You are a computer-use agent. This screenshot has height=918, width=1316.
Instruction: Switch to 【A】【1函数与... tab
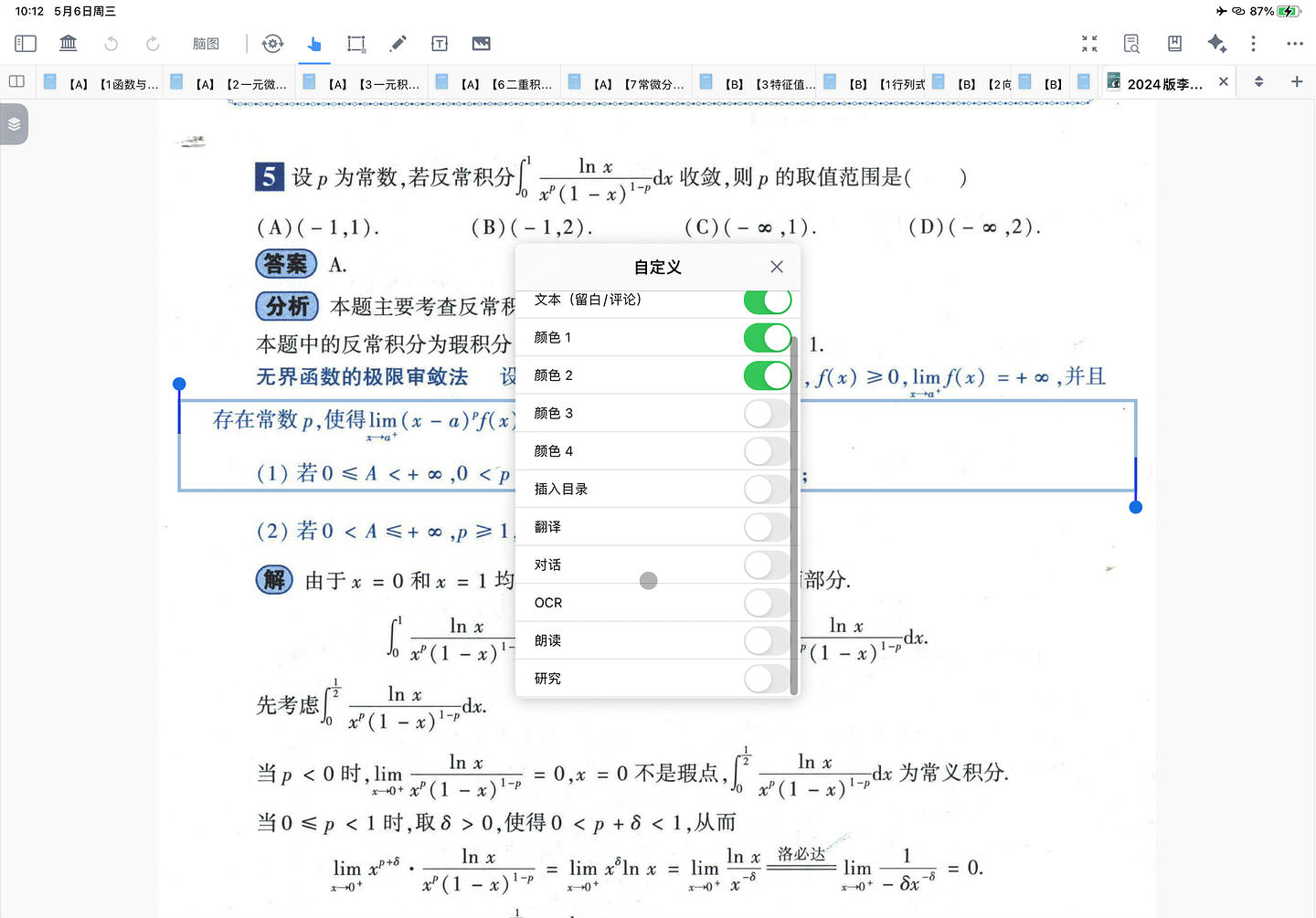101,83
